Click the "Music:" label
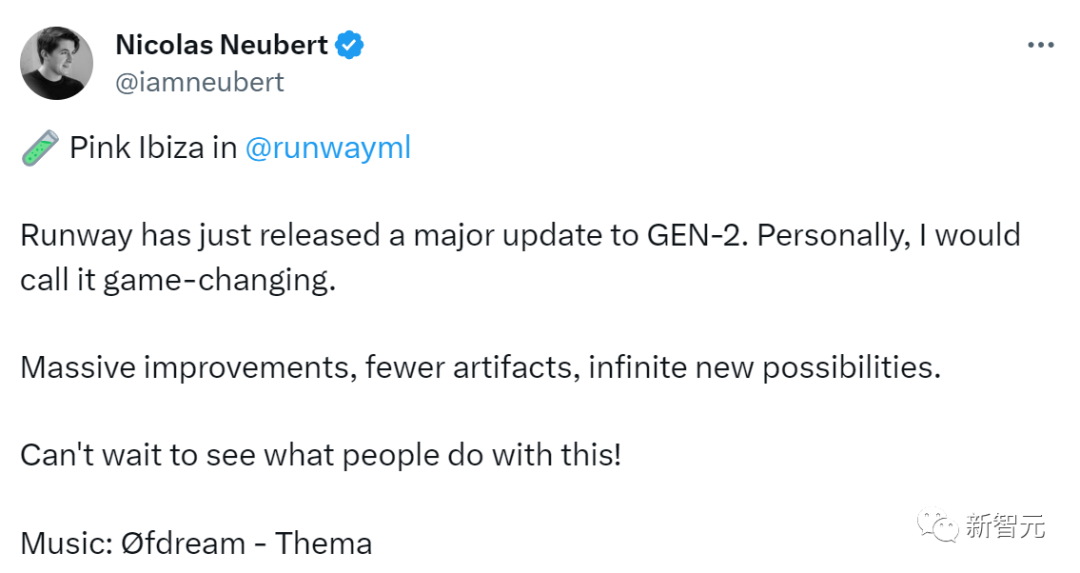 pyautogui.click(x=64, y=543)
